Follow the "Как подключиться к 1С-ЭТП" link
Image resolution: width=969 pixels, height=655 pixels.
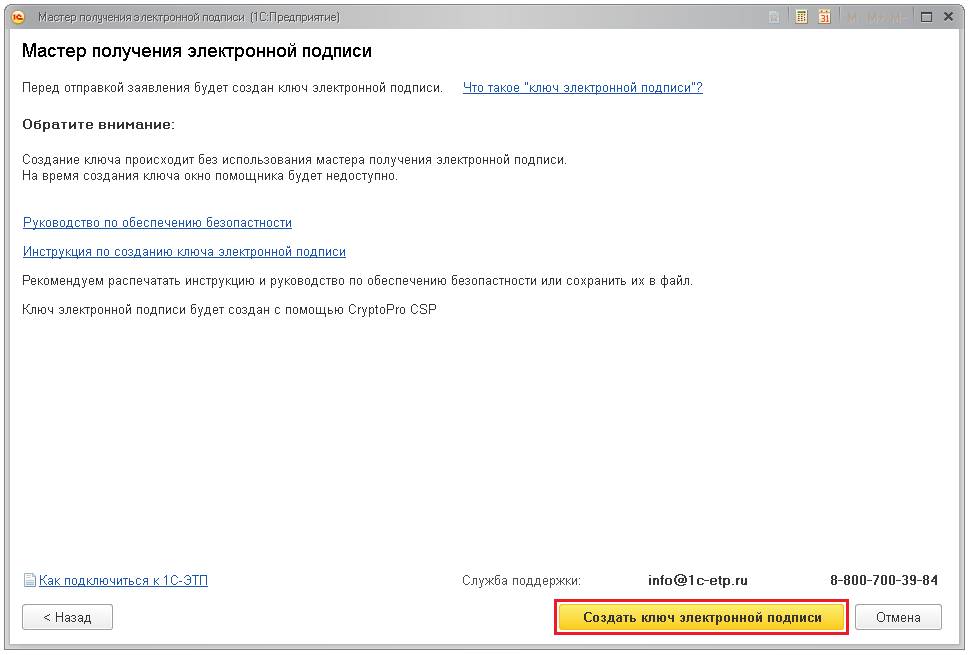tap(123, 580)
